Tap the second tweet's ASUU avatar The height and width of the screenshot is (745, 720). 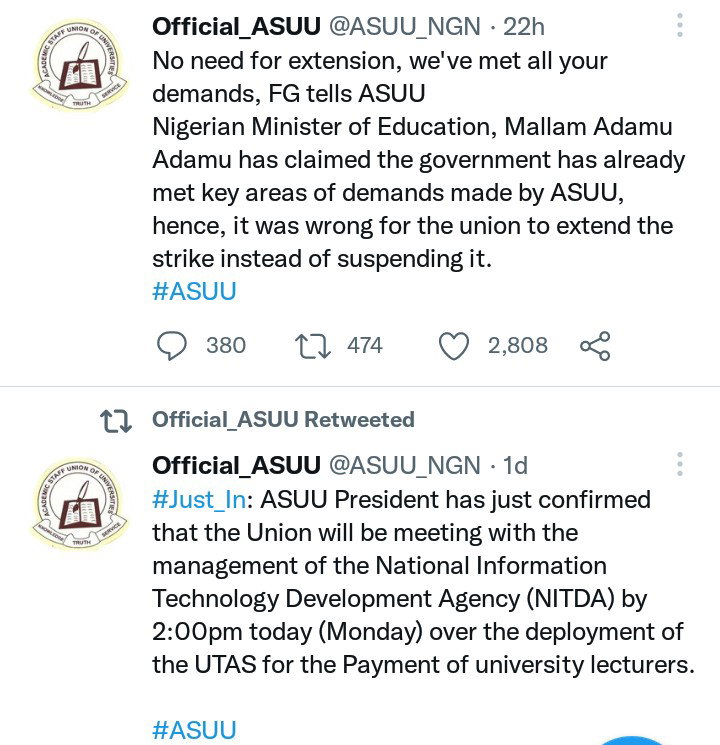click(79, 505)
